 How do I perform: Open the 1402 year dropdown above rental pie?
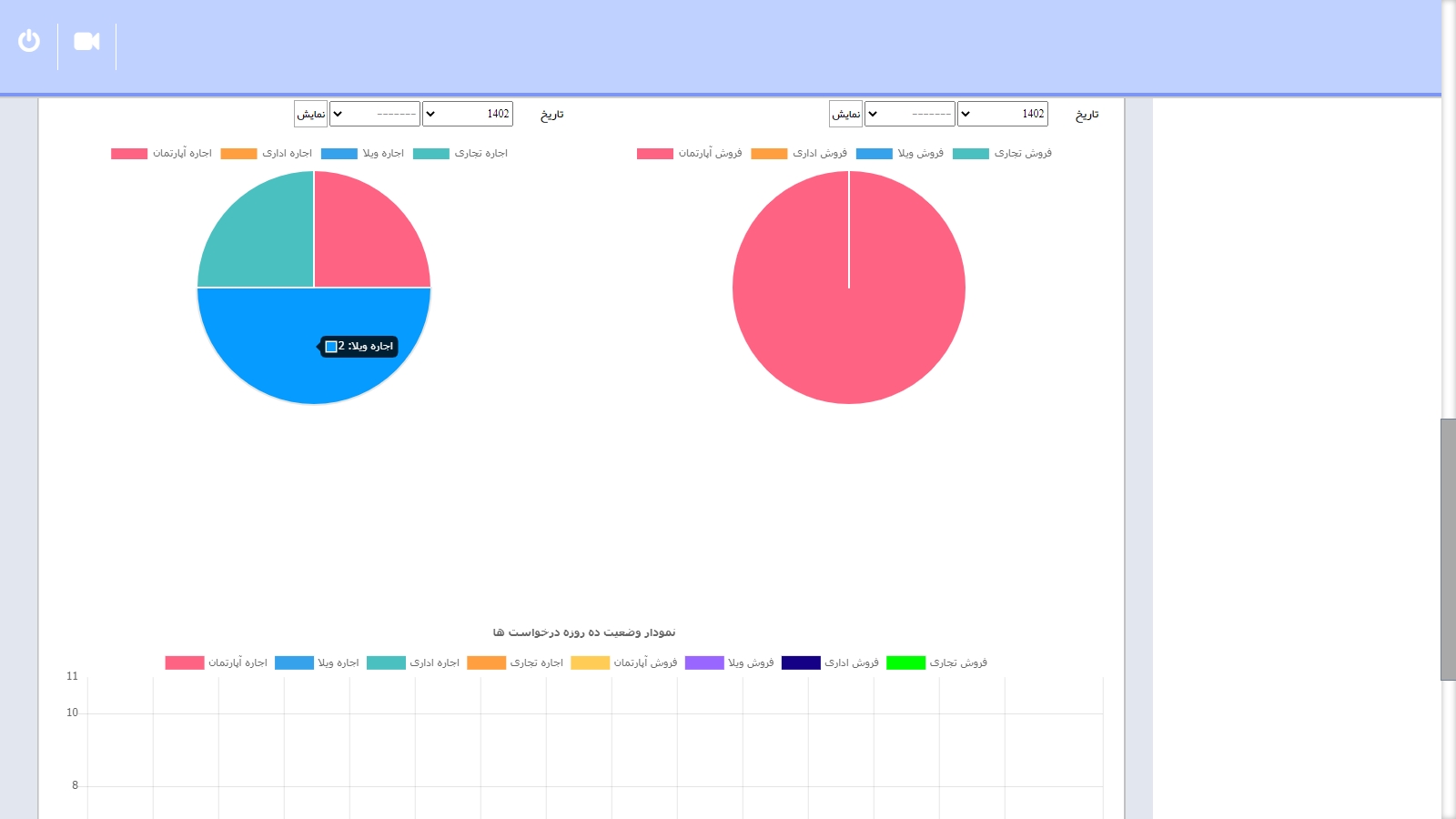[467, 114]
